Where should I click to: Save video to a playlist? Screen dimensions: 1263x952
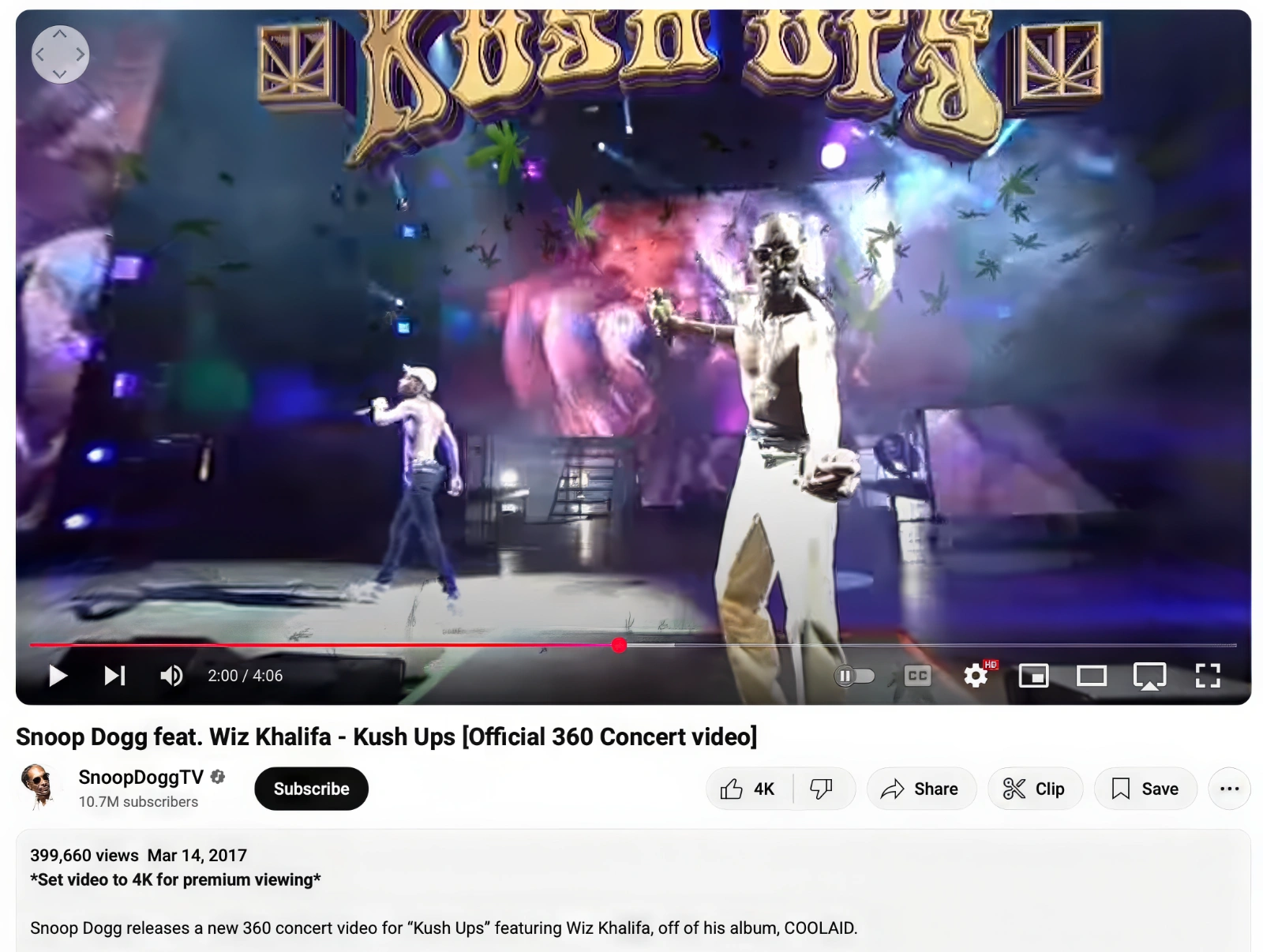1145,789
